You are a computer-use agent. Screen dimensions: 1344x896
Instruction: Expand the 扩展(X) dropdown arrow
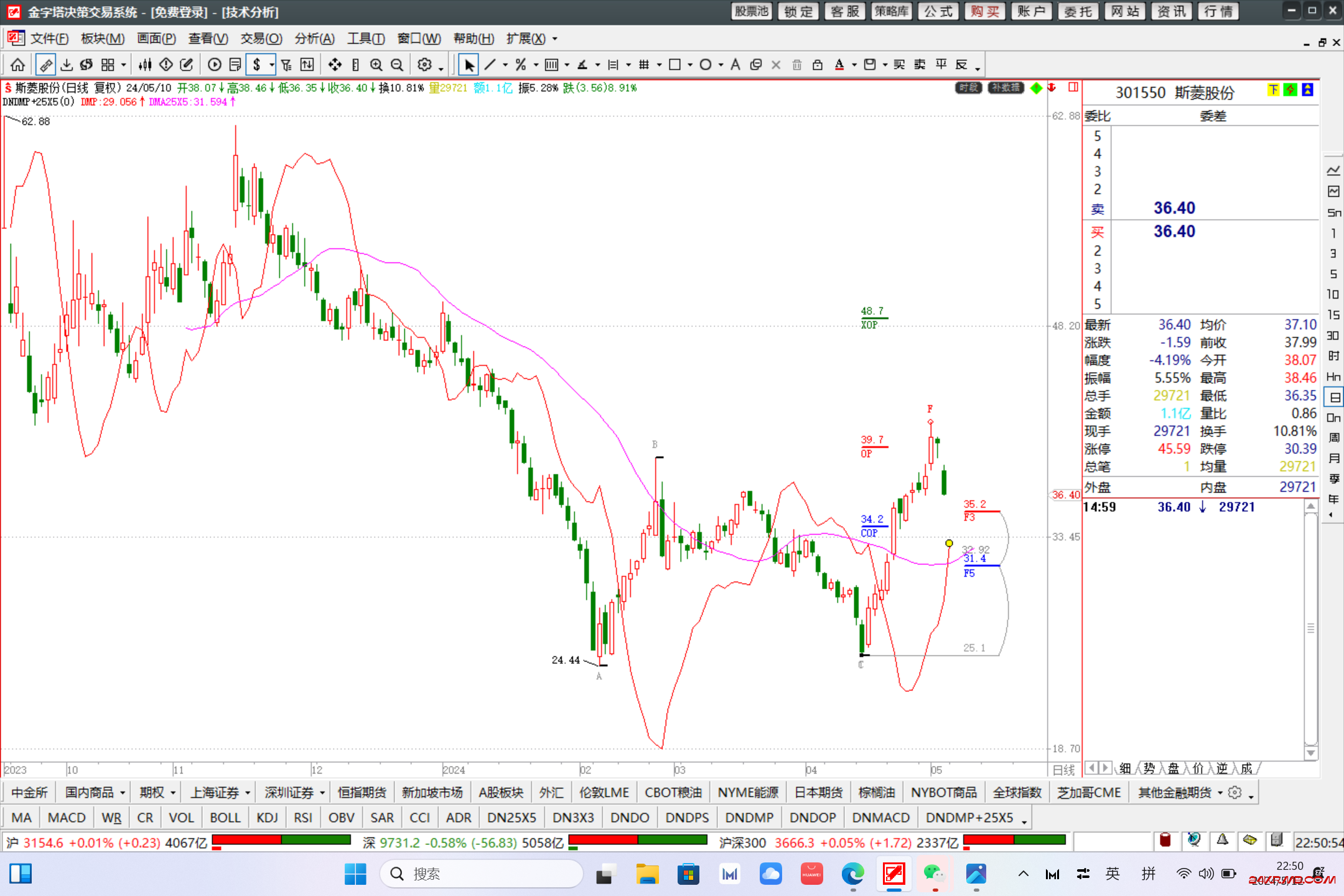[x=555, y=39]
